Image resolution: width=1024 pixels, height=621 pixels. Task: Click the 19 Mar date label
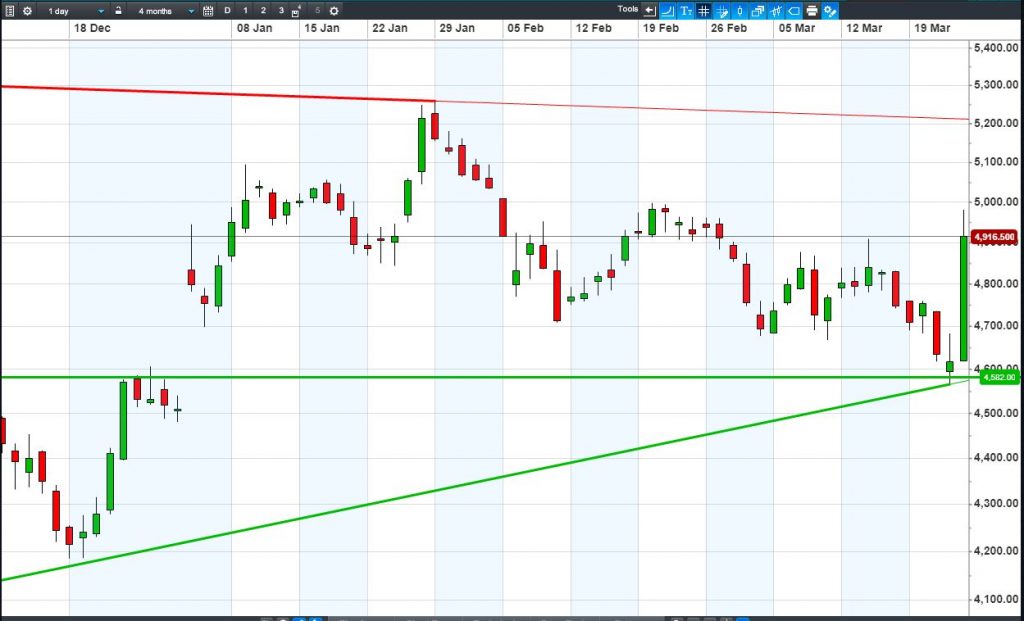pos(932,29)
